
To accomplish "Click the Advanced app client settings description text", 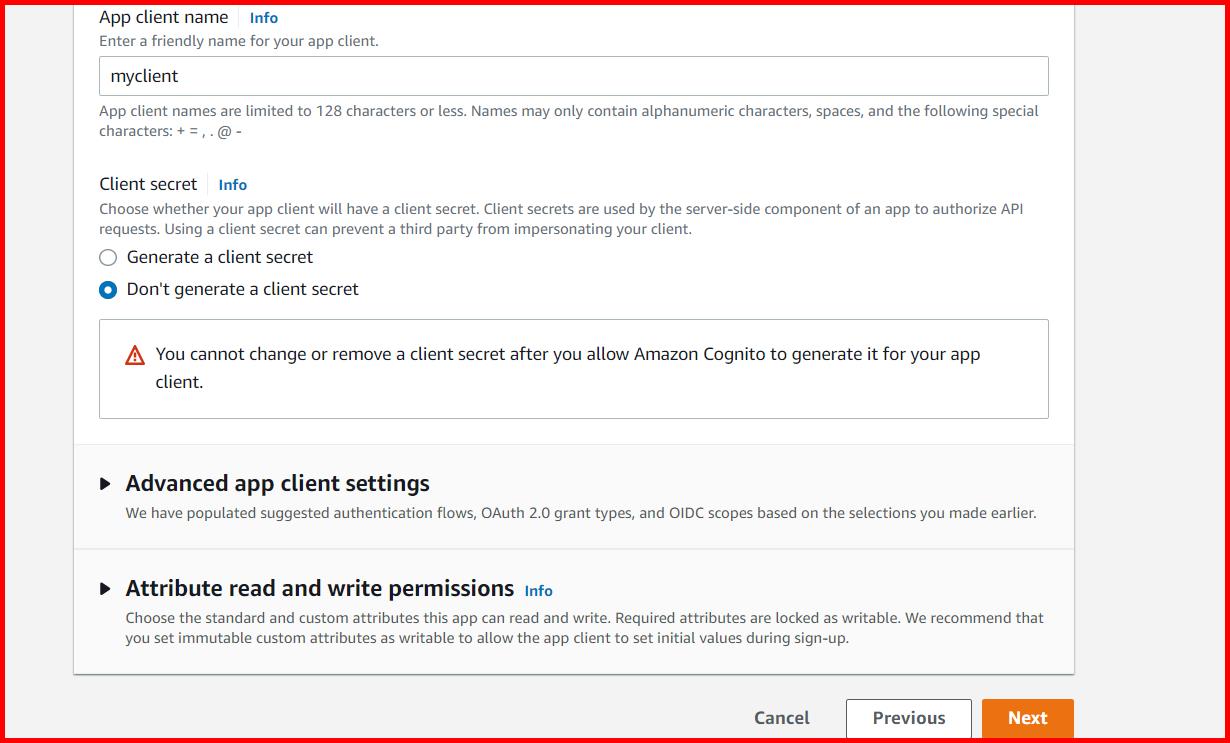I will (x=580, y=513).
